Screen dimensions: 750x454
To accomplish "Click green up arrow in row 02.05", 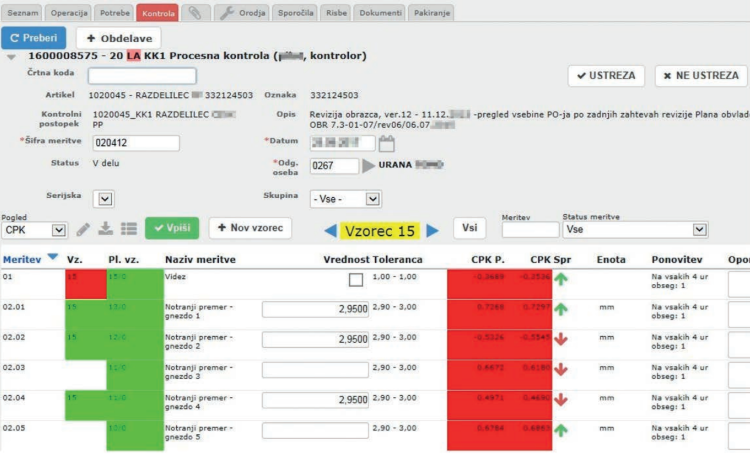I will click(561, 430).
